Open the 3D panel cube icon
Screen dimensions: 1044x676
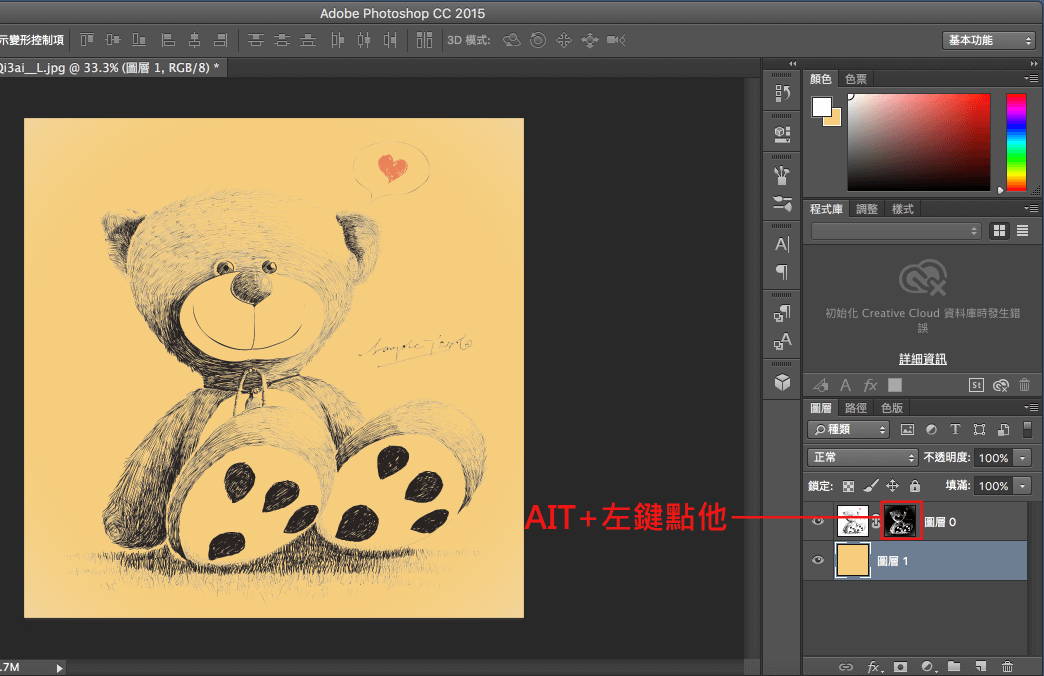coord(782,382)
